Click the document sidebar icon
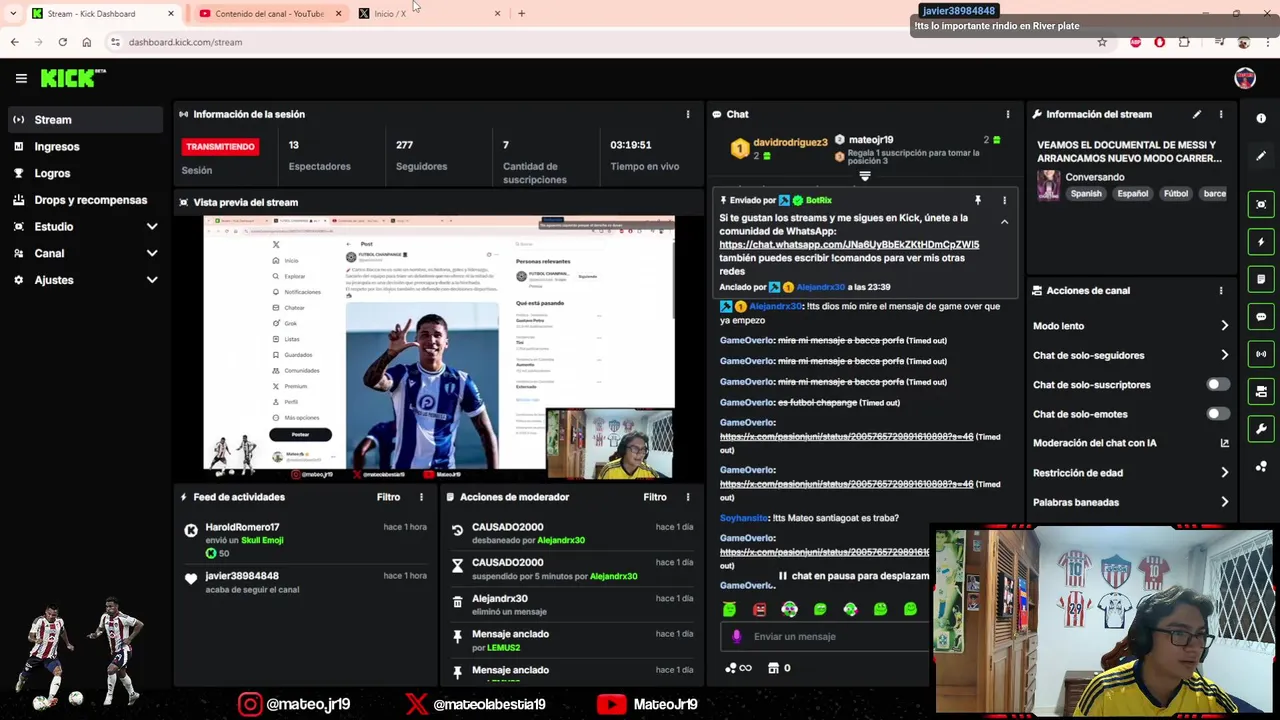The width and height of the screenshot is (1280, 720). click(1261, 279)
